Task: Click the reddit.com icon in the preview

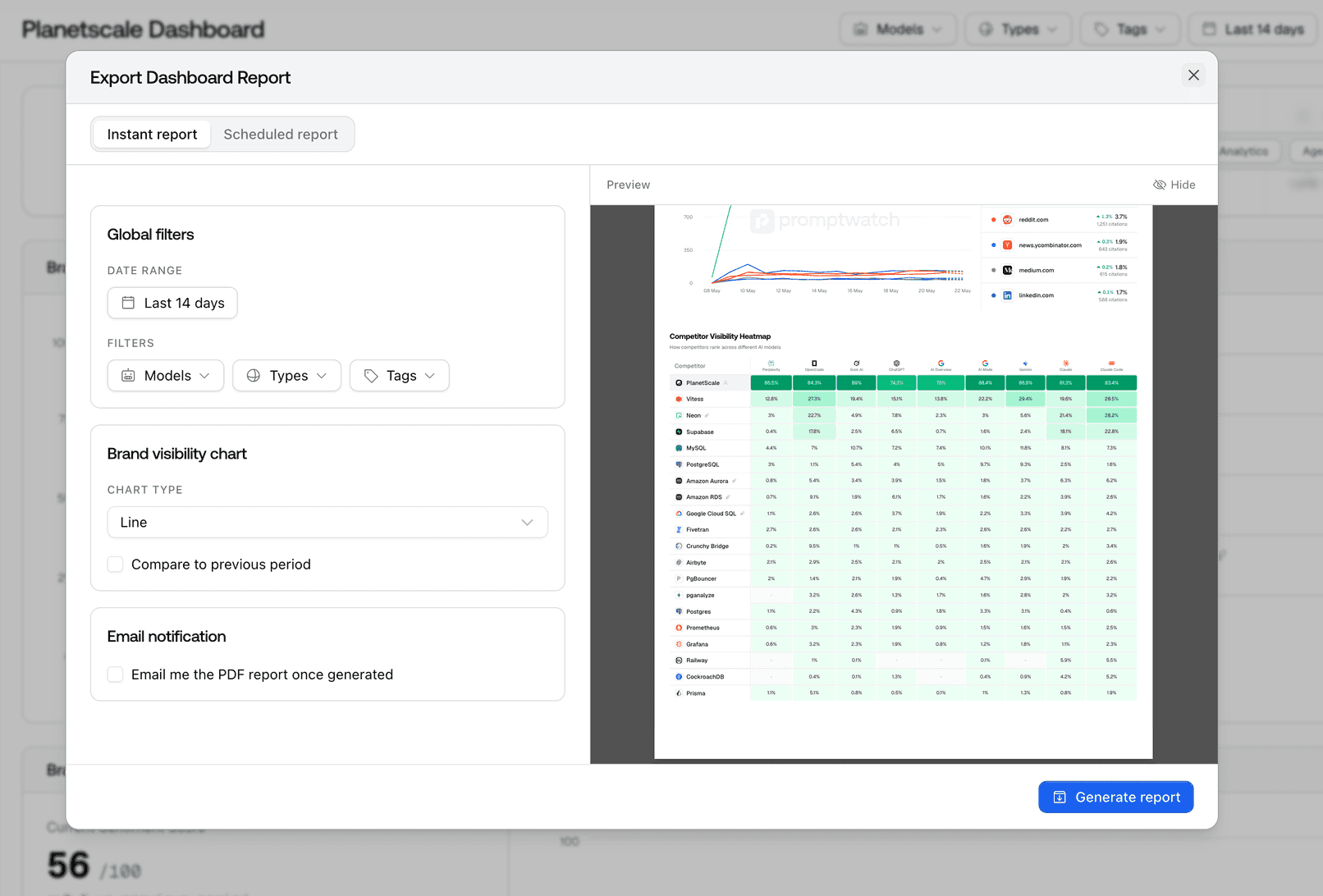Action: coord(1007,220)
